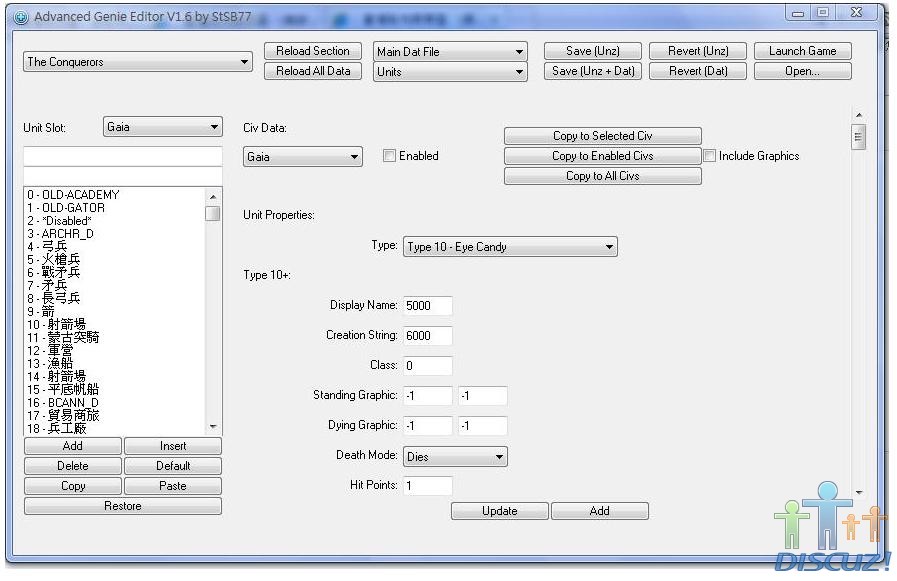
Task: Maximize the Advanced Genie Editor window
Action: tap(823, 13)
